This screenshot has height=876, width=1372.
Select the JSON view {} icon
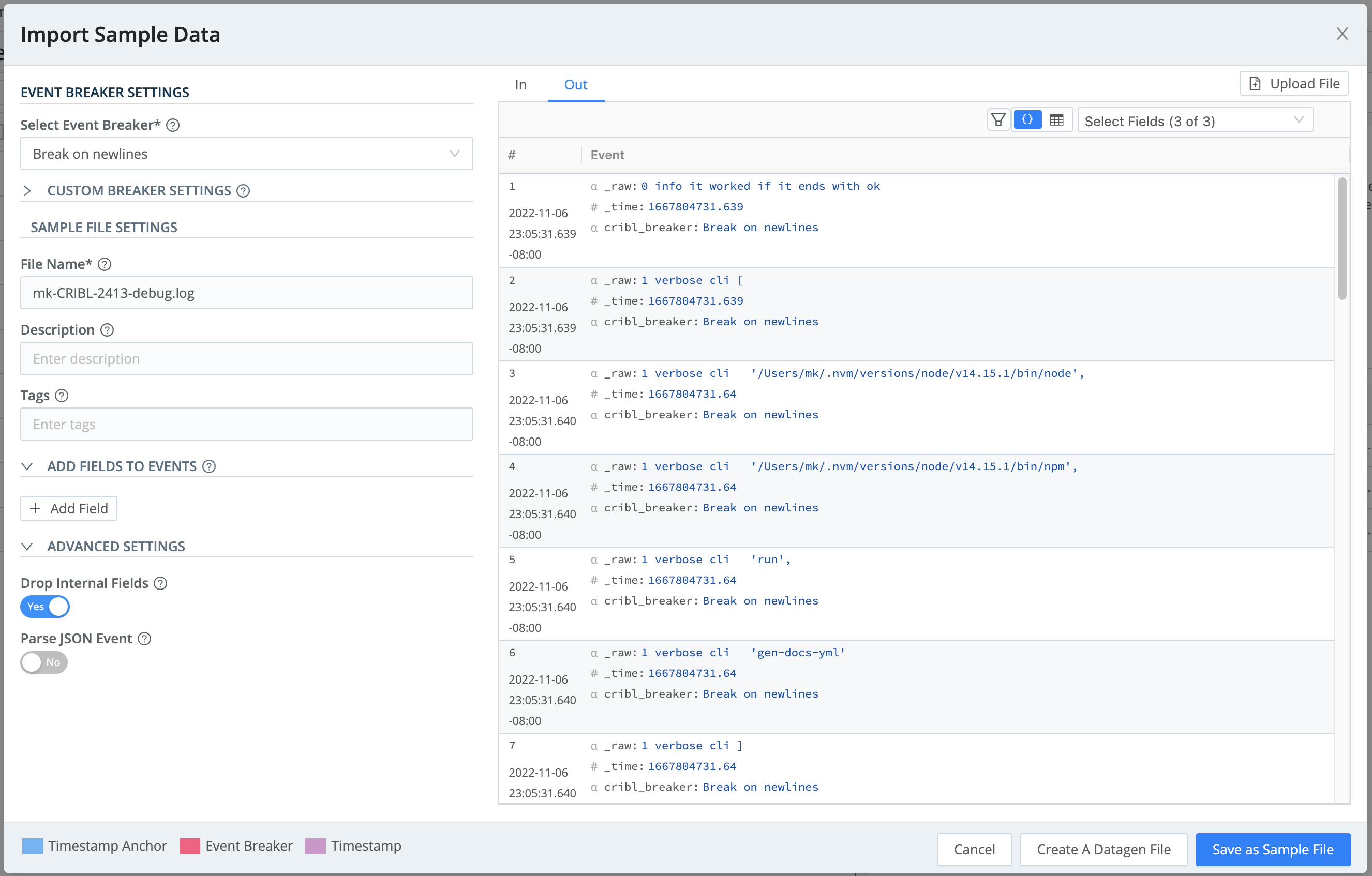pos(1028,119)
